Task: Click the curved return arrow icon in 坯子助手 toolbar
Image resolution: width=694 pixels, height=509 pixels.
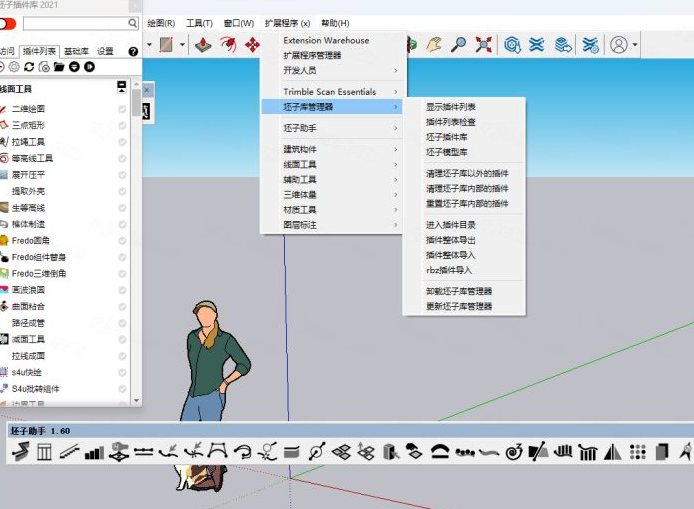Action: [x=243, y=452]
